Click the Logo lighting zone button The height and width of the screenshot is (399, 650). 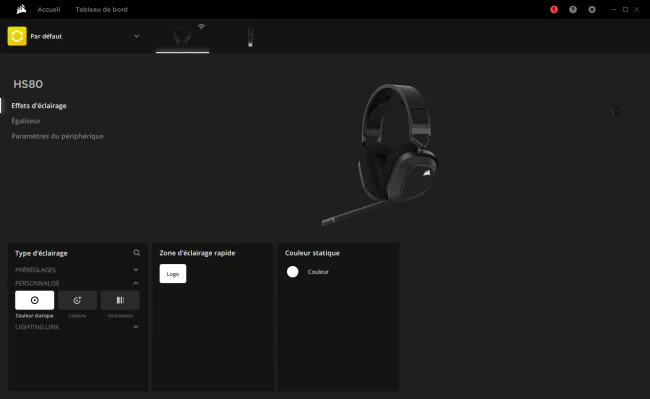pos(173,273)
